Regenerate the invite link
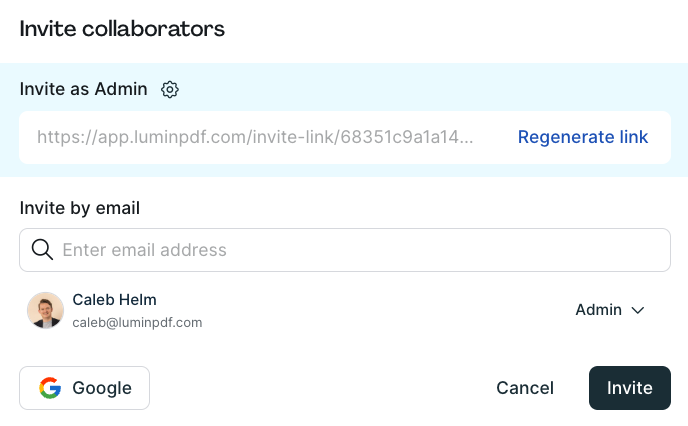The height and width of the screenshot is (426, 688). pos(583,137)
